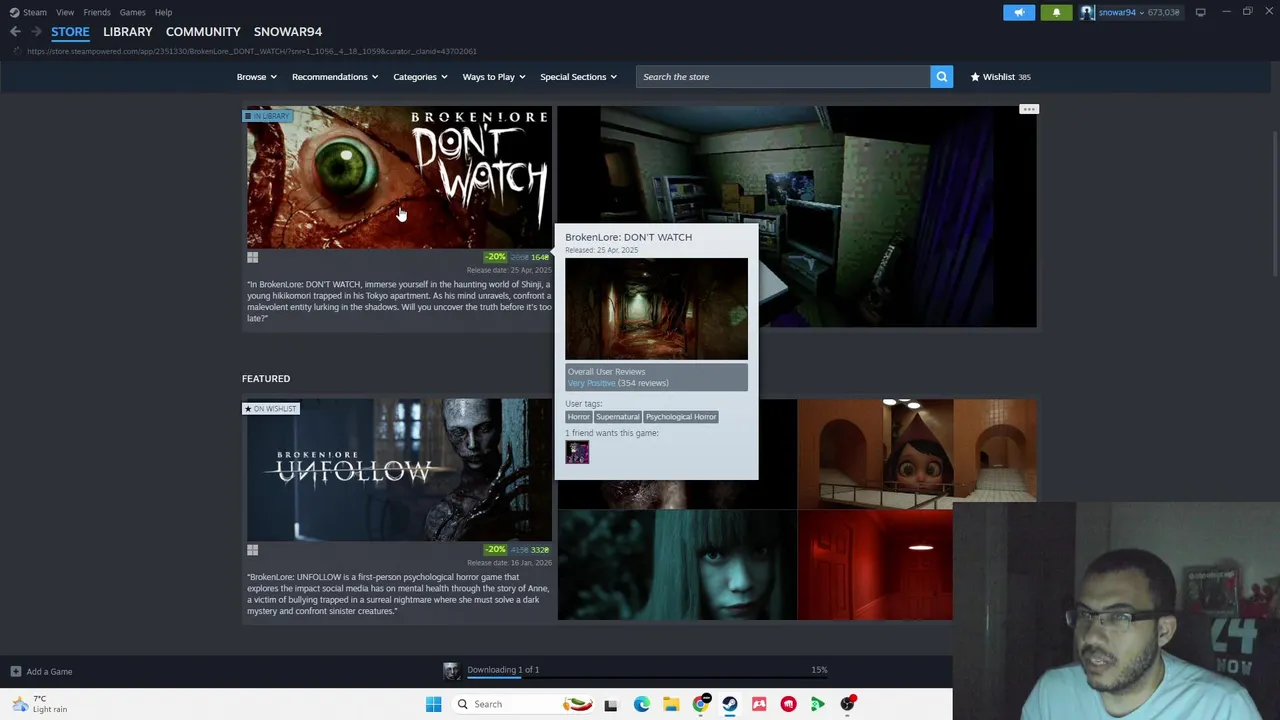The image size is (1280, 720).
Task: Open friend avatar in the tooltip
Action: click(577, 452)
